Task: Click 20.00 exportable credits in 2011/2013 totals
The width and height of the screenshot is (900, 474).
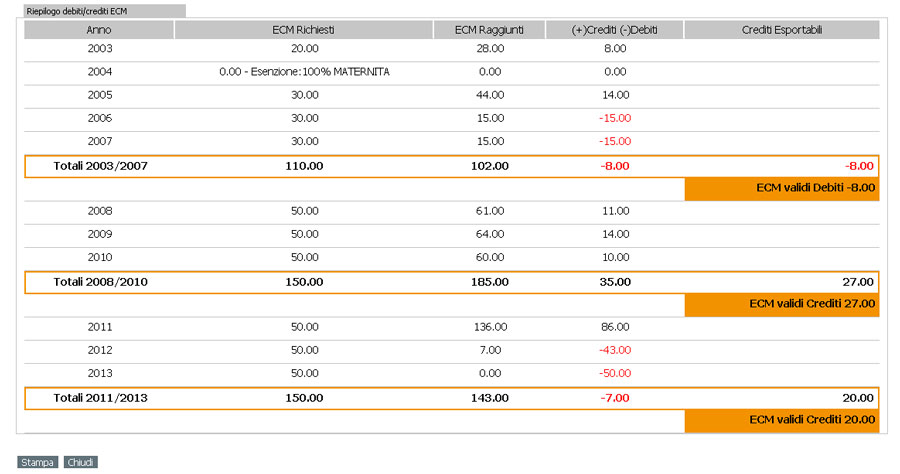Action: click(858, 398)
